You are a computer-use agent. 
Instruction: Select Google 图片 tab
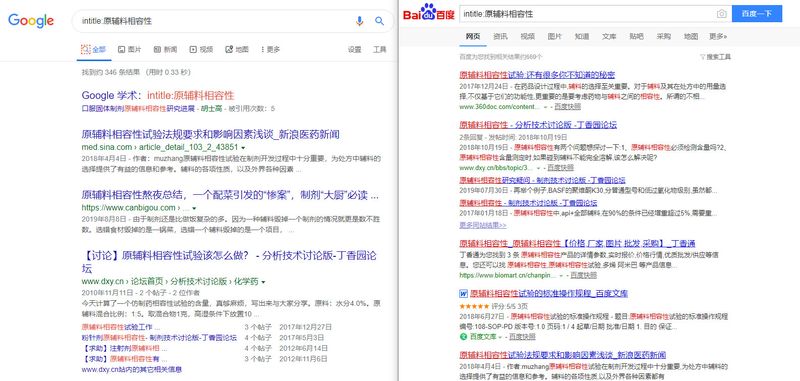tap(130, 49)
